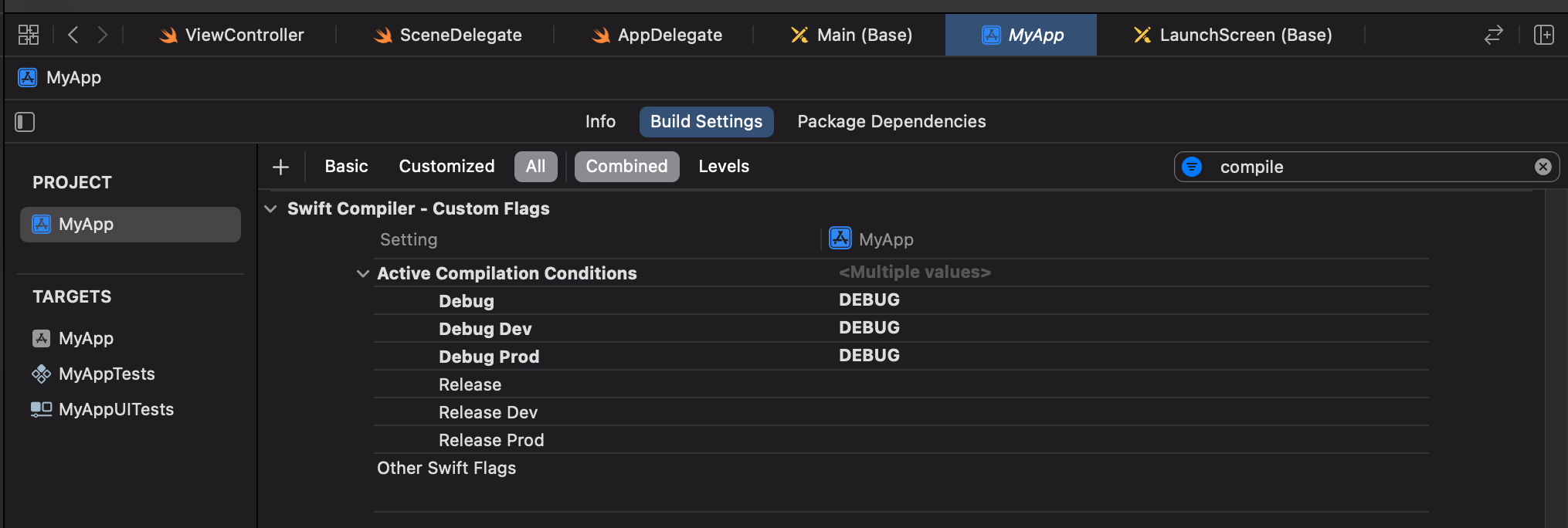1568x528 pixels.
Task: Select the Combined view option
Action: 626,167
